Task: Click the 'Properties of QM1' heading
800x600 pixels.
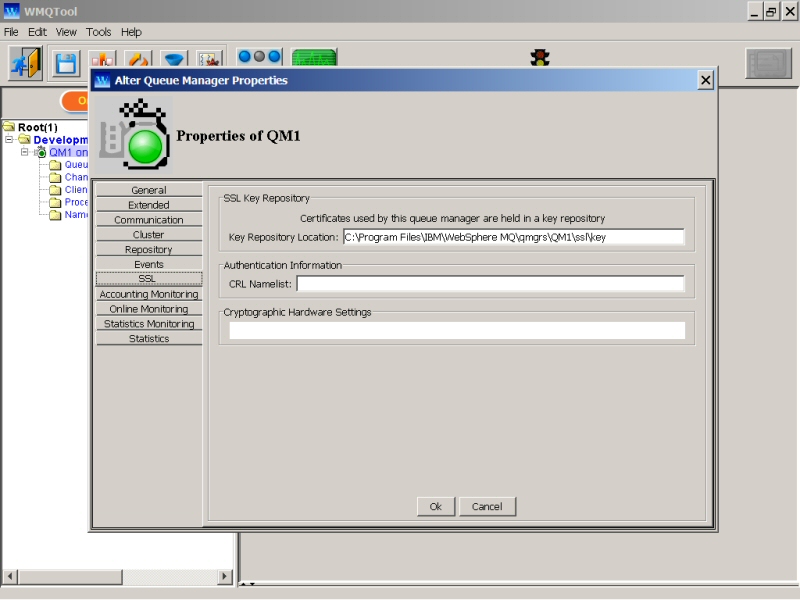Action: click(x=238, y=136)
